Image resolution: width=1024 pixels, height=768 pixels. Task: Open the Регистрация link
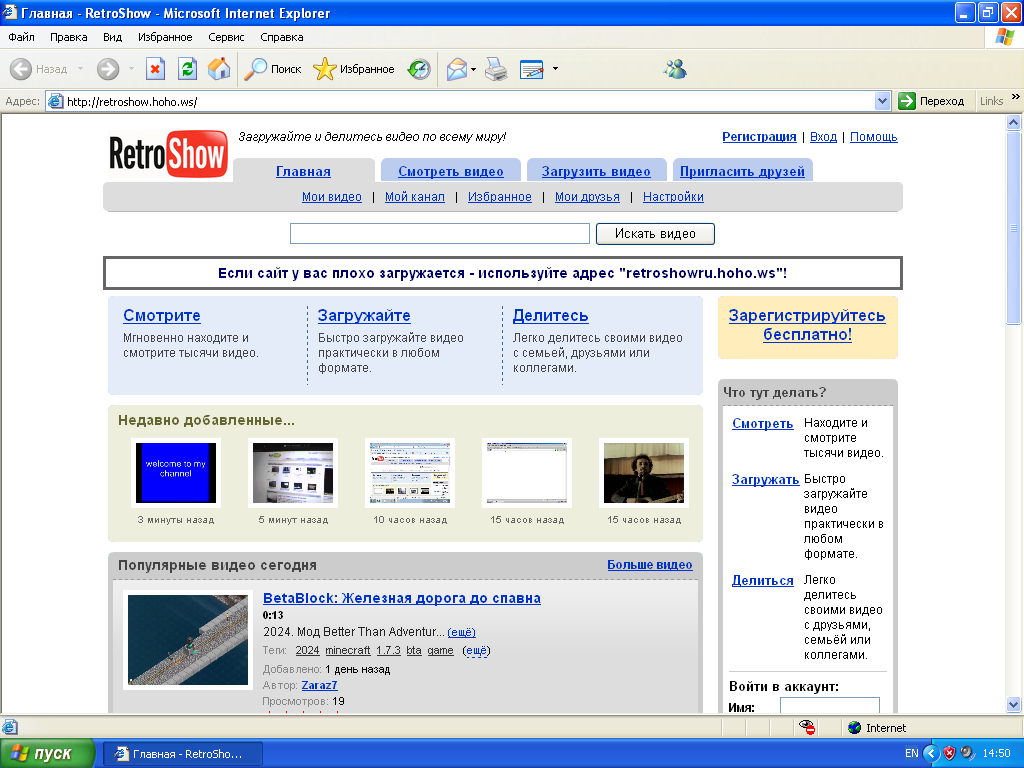(x=759, y=137)
